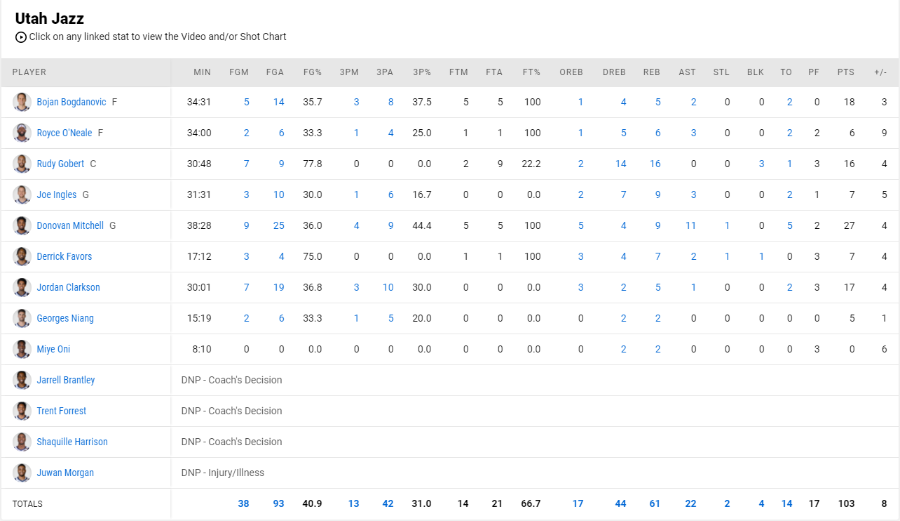This screenshot has width=900, height=521.
Task: View Rudy Gobert's 14 defensive rebounds
Action: click(x=620, y=164)
